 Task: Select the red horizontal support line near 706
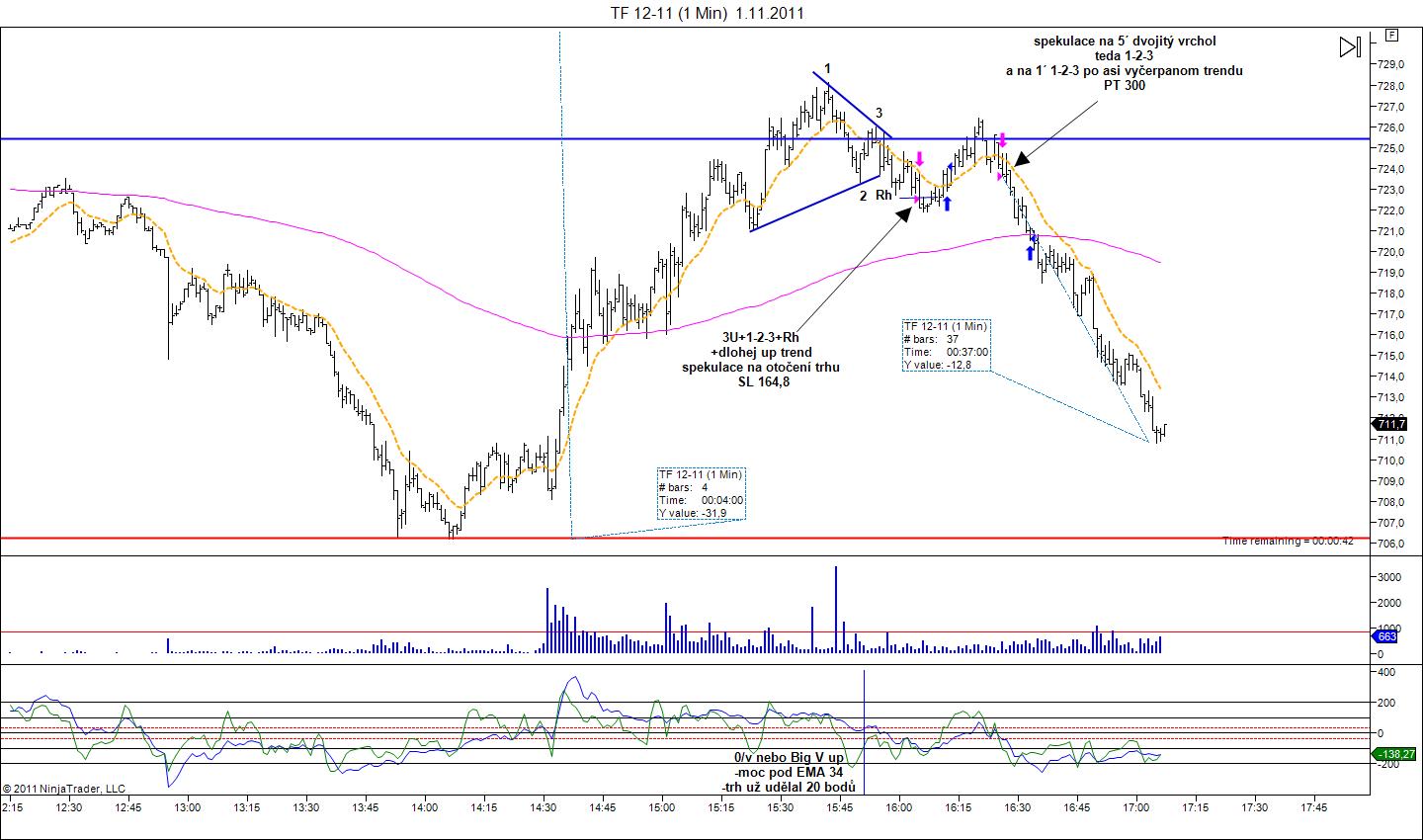[x=686, y=539]
